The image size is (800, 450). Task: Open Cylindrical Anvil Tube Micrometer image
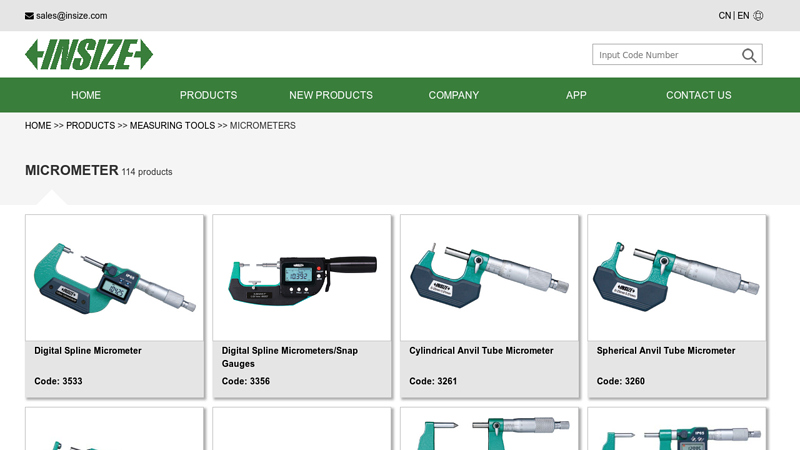point(489,278)
